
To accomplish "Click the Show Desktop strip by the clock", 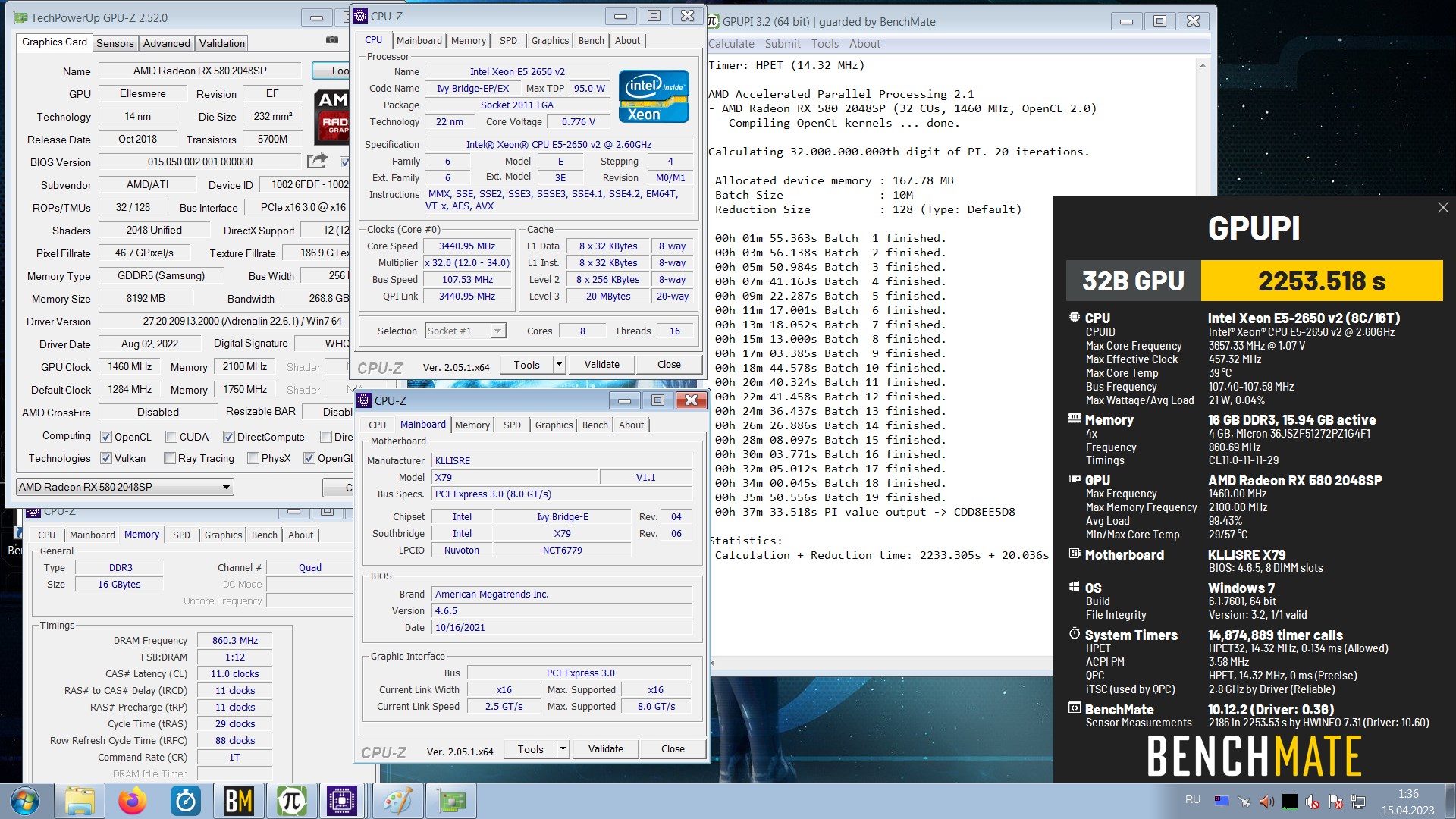I will 1451,802.
